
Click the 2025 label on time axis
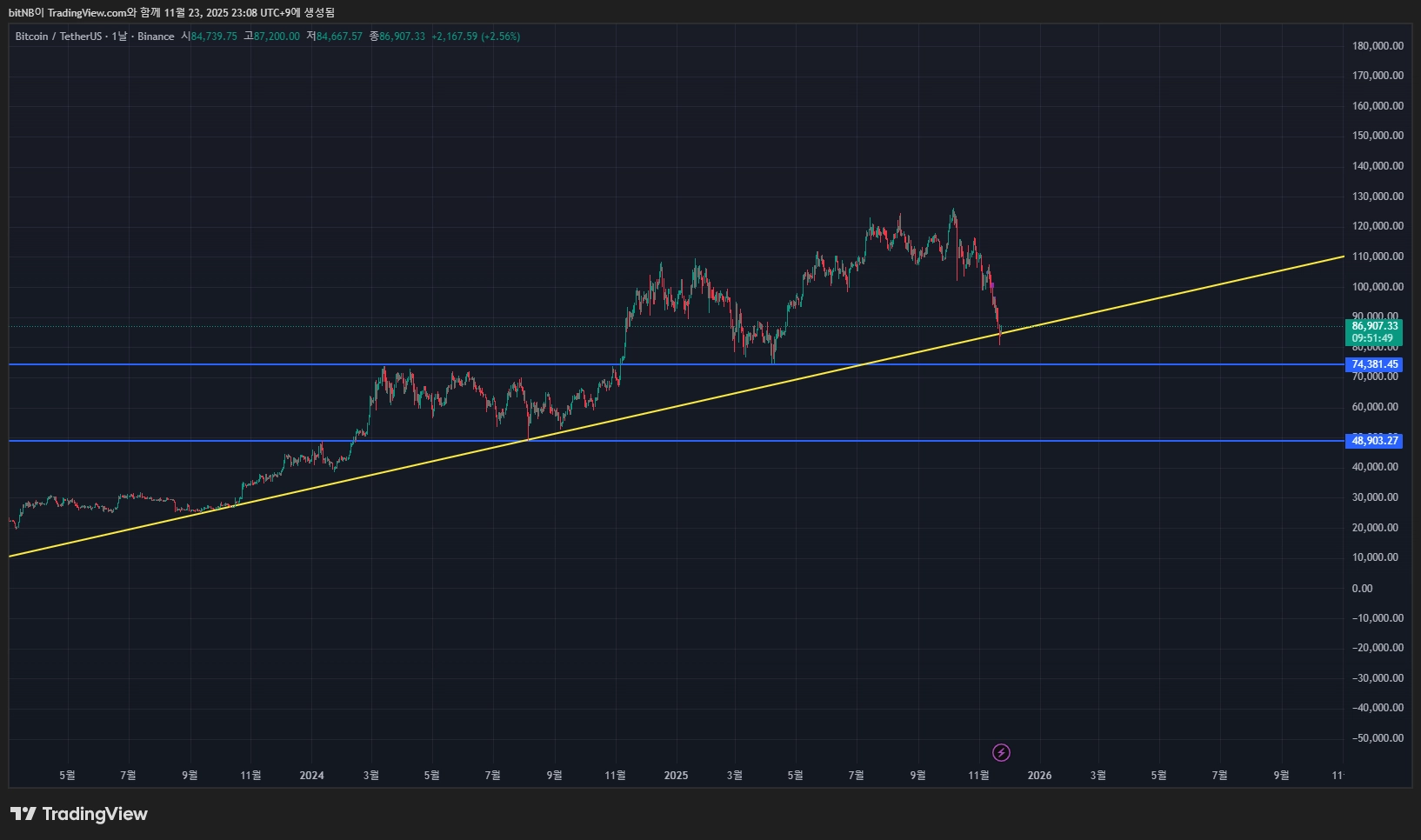tap(676, 776)
